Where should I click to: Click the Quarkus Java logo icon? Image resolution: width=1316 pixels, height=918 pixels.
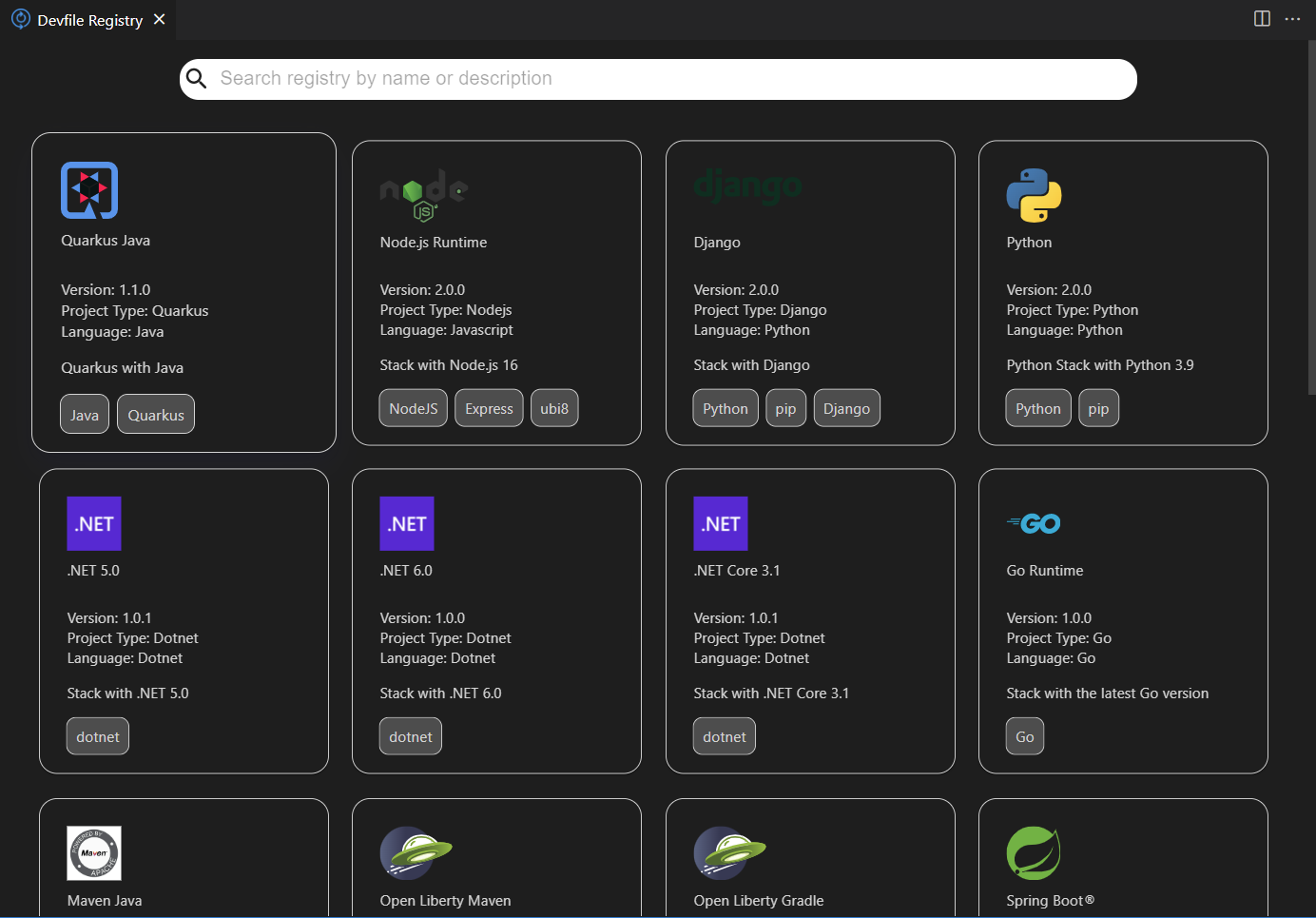coord(89,190)
